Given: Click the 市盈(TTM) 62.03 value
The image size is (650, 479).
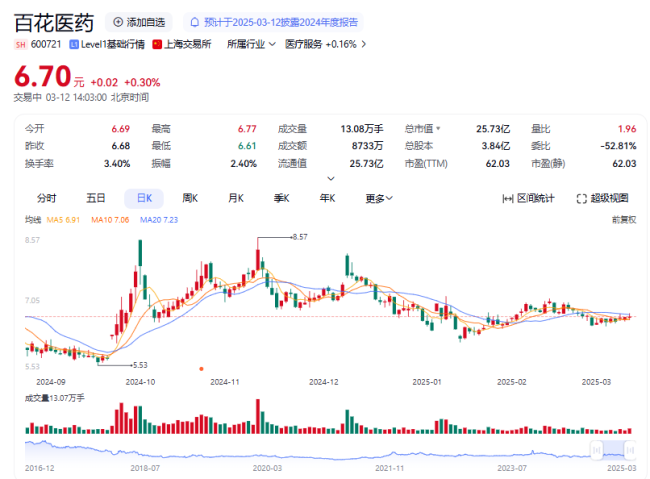Looking at the screenshot, I should tap(497, 164).
